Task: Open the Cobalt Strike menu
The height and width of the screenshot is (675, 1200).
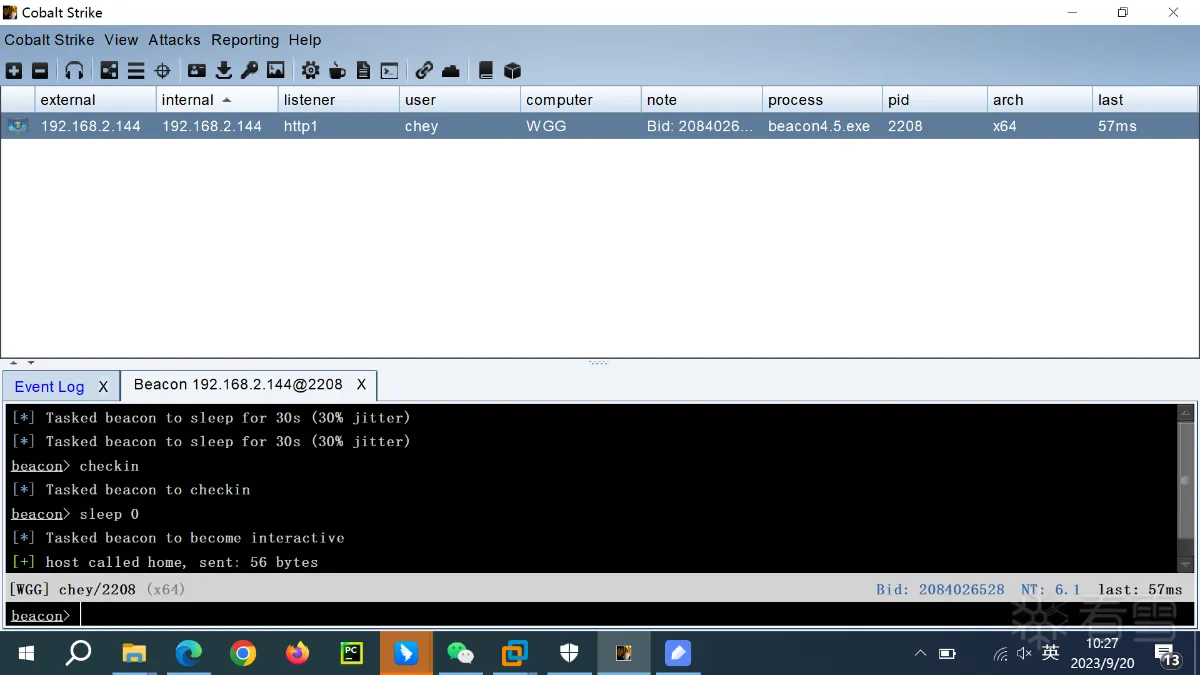Action: coord(49,40)
